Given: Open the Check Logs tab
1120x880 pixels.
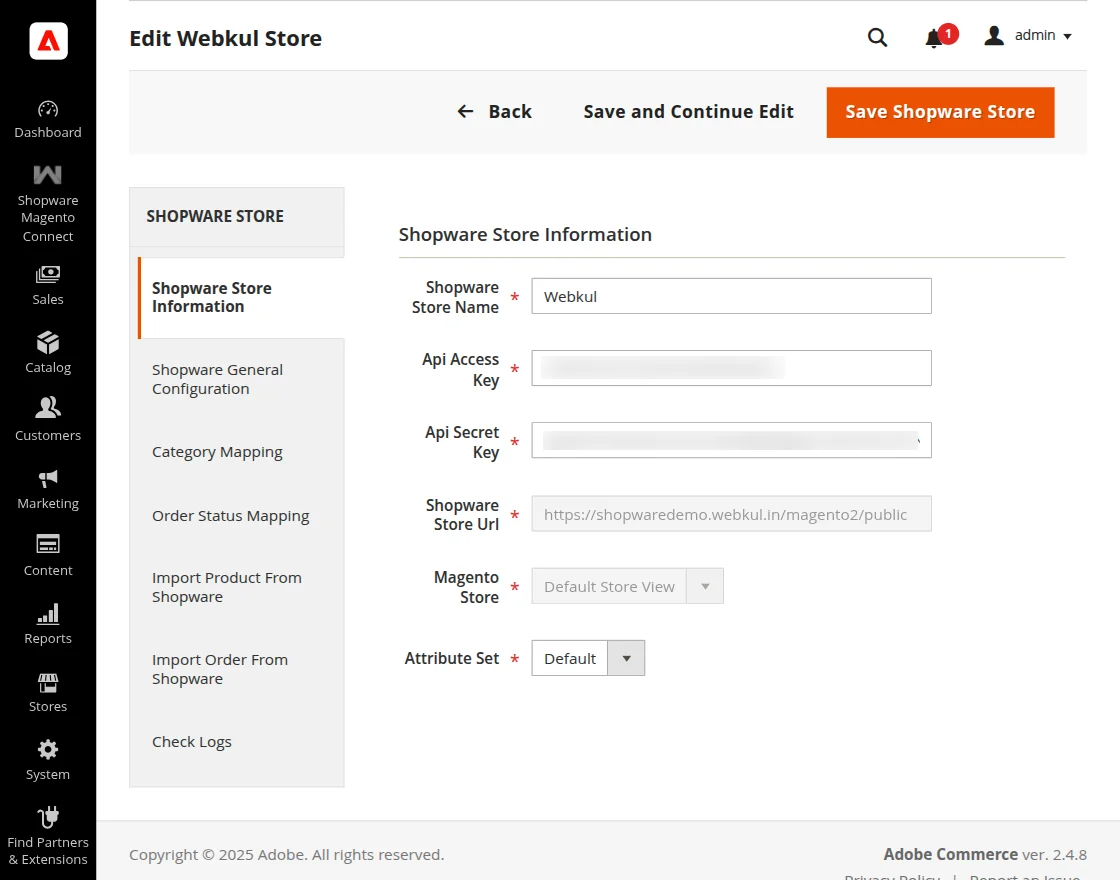Looking at the screenshot, I should (x=192, y=742).
